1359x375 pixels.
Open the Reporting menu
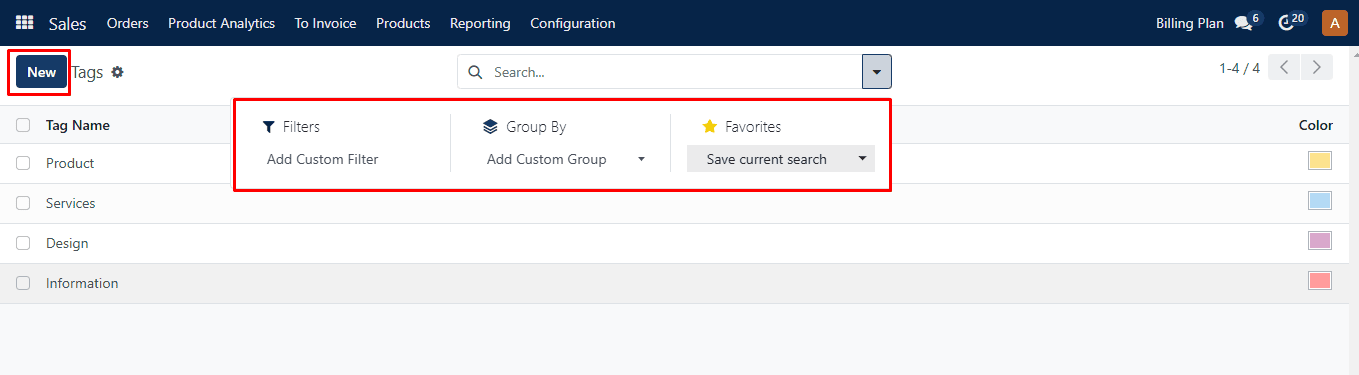(x=480, y=23)
